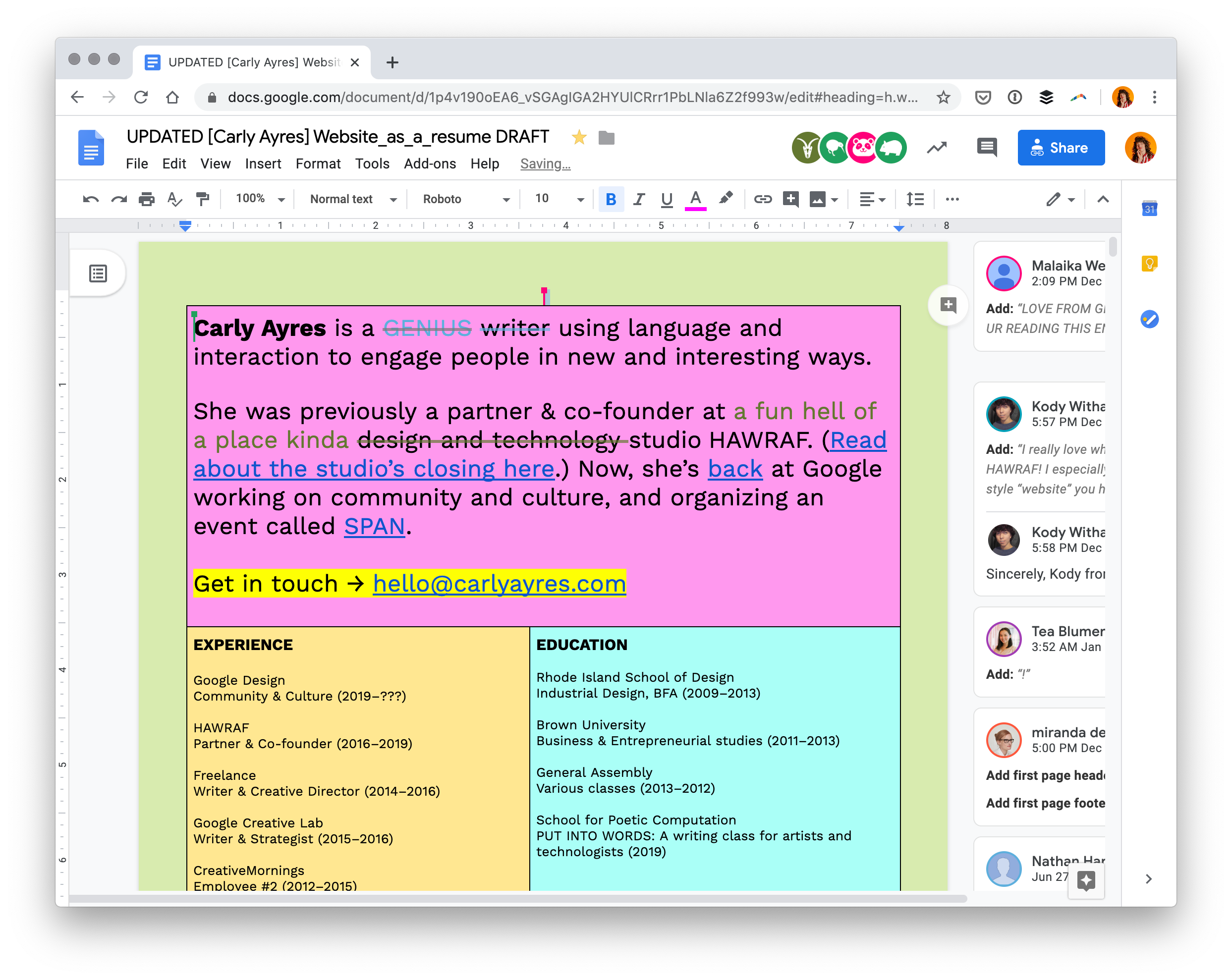This screenshot has width=1232, height=980.
Task: Click the browser address bar
Action: click(571, 97)
